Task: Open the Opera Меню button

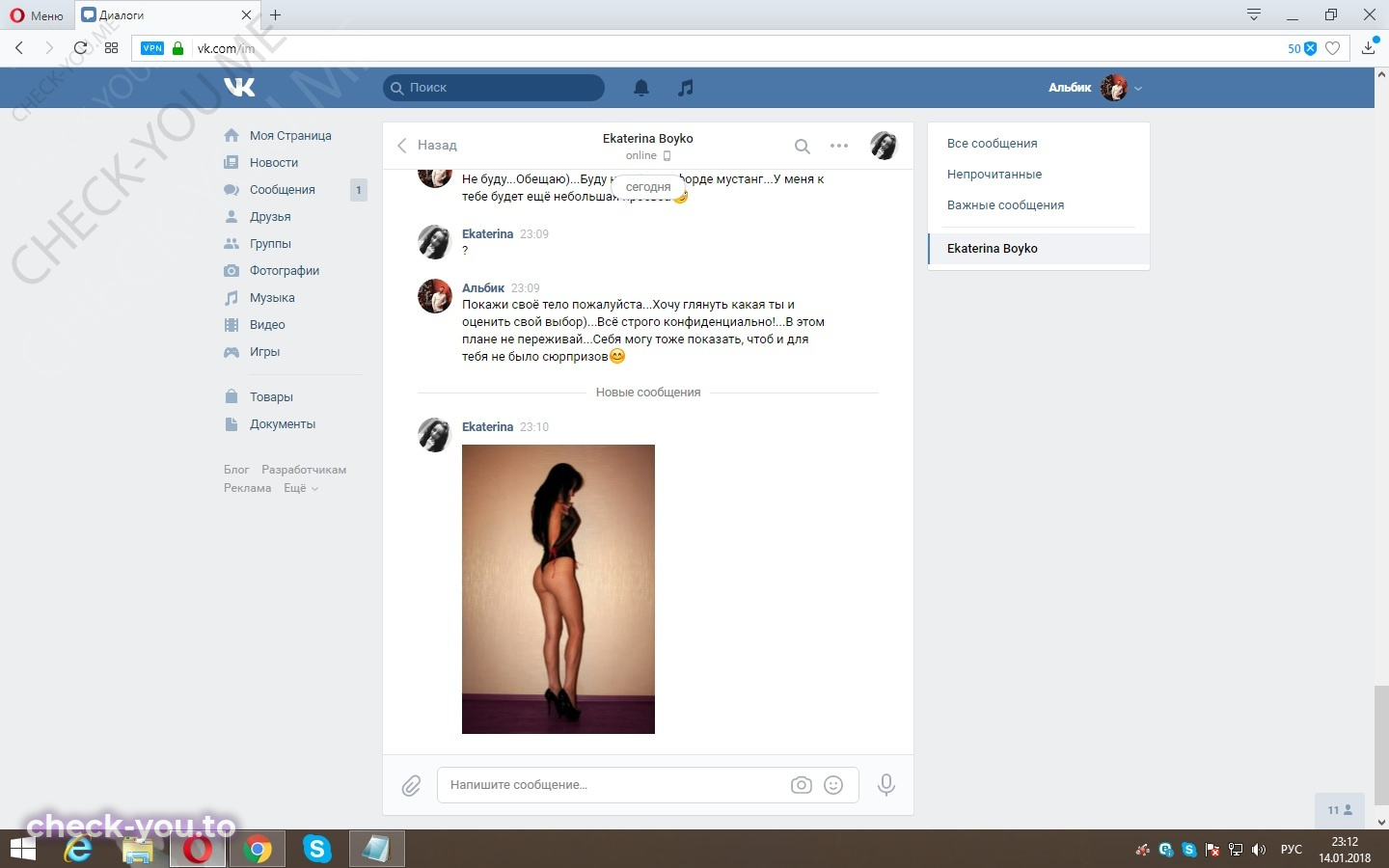Action: click(x=37, y=15)
